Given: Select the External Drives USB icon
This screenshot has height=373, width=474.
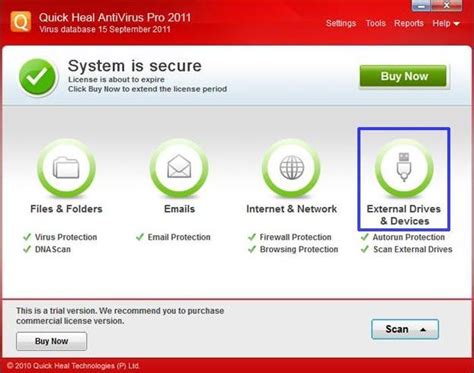Looking at the screenshot, I should (x=404, y=168).
